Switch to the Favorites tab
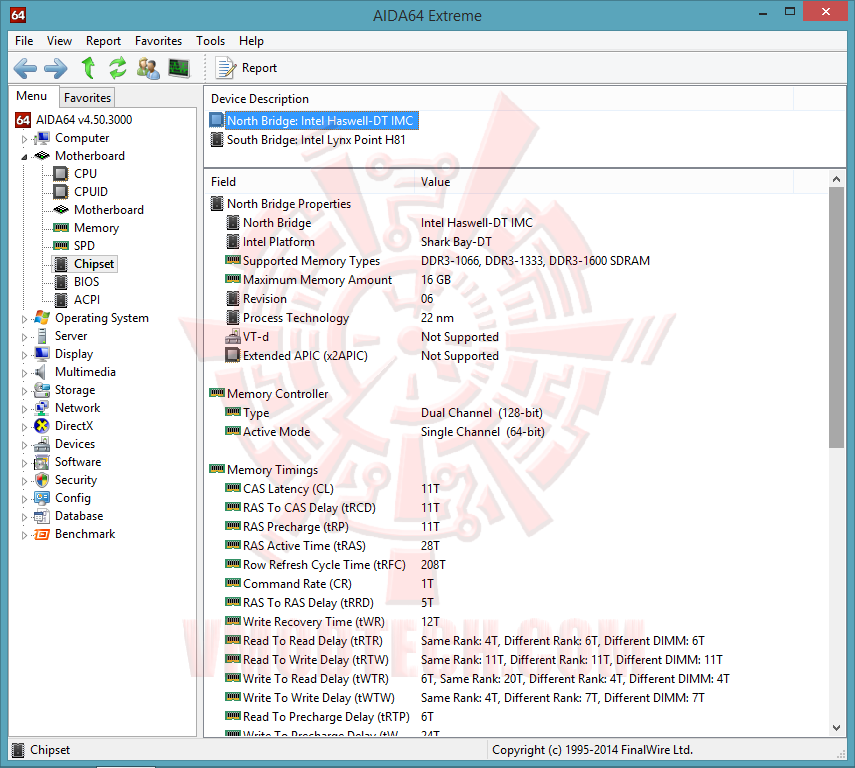 click(87, 98)
